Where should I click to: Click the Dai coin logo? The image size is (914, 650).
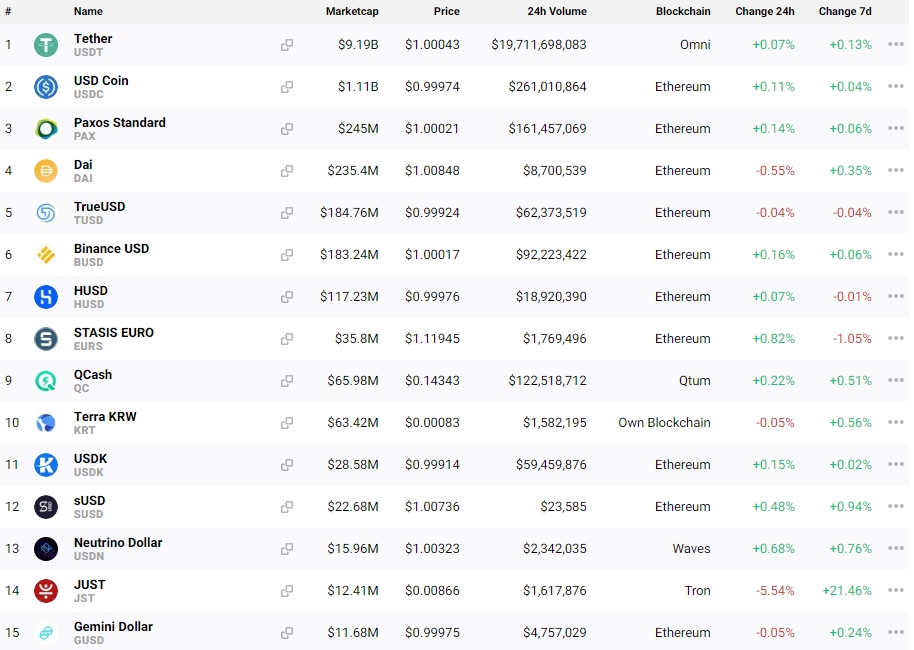[46, 171]
